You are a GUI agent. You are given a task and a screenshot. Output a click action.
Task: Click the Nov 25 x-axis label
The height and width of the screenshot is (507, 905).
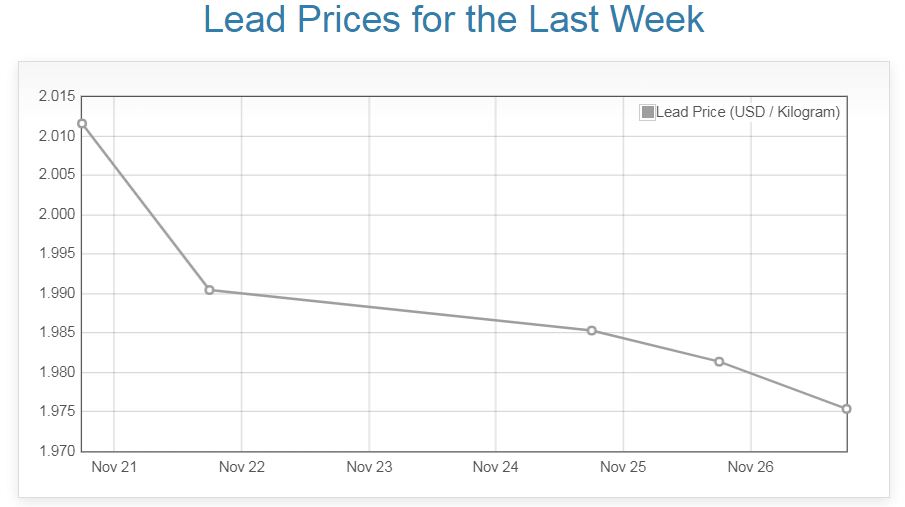(x=624, y=467)
